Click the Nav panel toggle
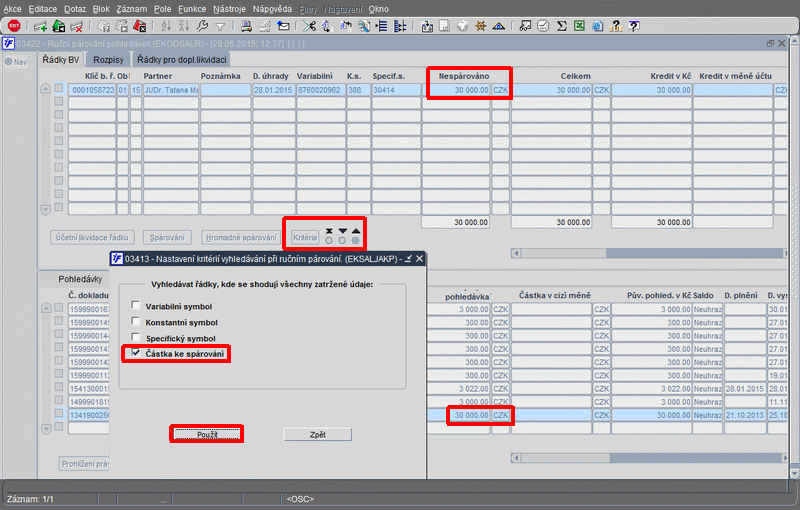This screenshot has height=510, width=800. [x=16, y=62]
